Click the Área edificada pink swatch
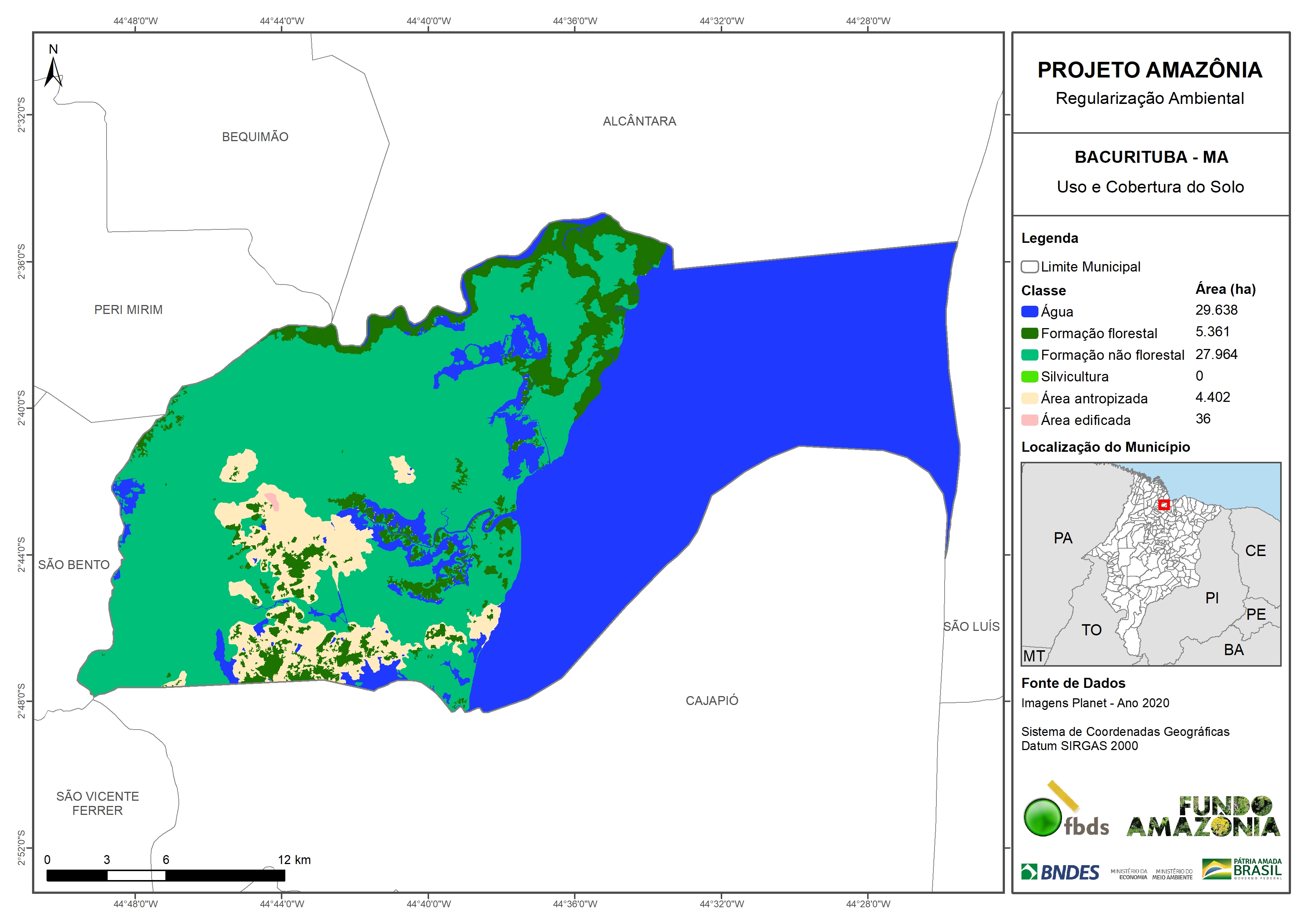1307x924 pixels. pyautogui.click(x=1029, y=420)
